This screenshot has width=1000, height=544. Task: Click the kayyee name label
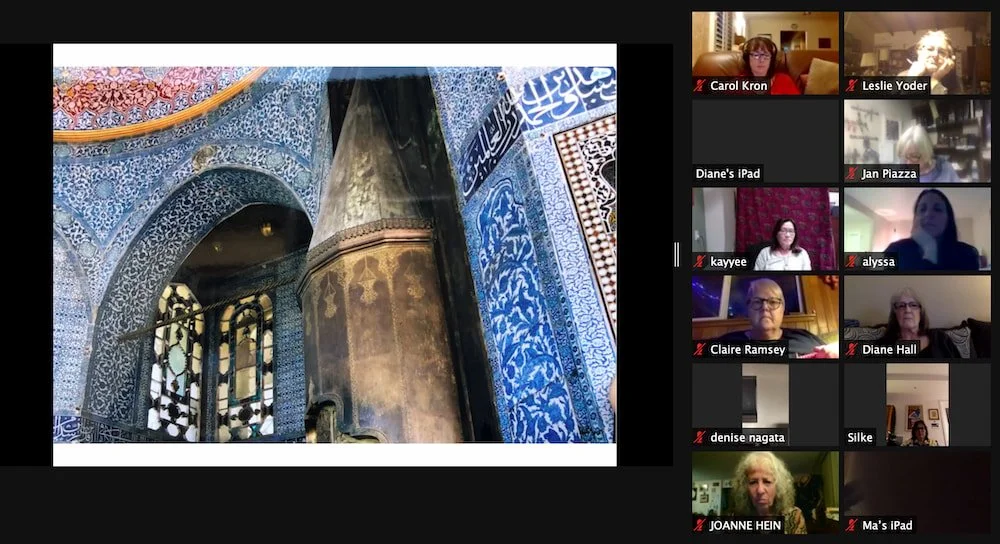(728, 261)
